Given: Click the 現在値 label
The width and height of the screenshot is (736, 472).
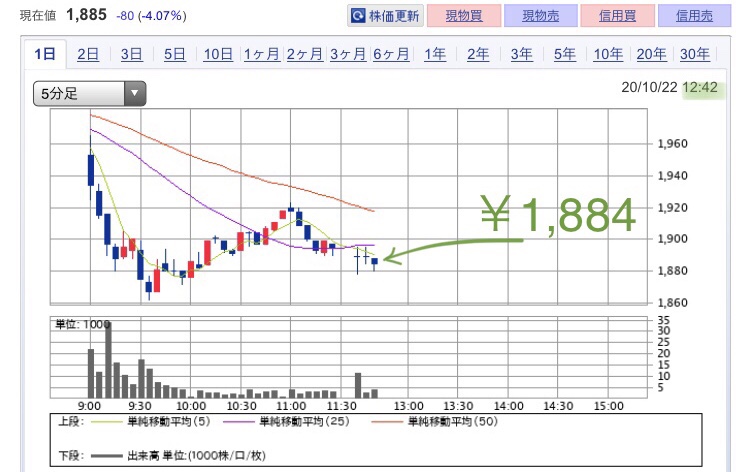Looking at the screenshot, I should [38, 15].
